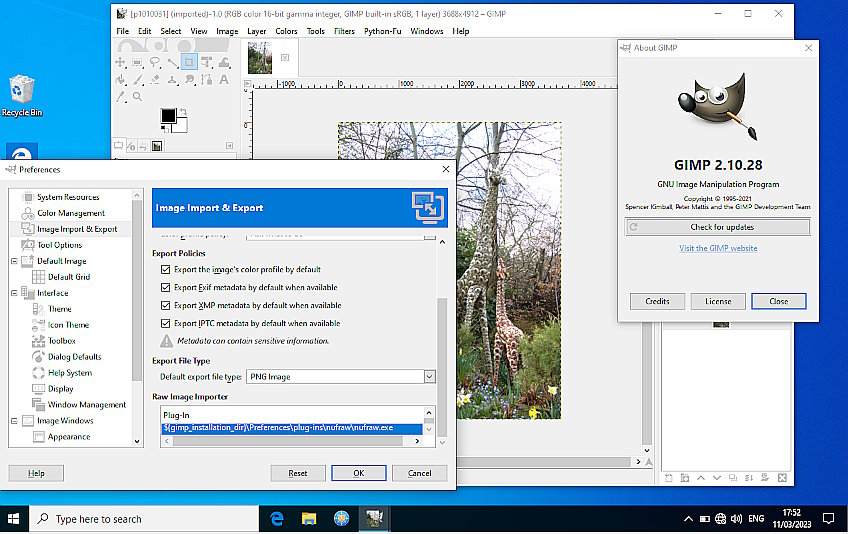Viewport: 848px width, 534px height.
Task: Select the Color Picker eyedropper tool
Action: (120, 96)
